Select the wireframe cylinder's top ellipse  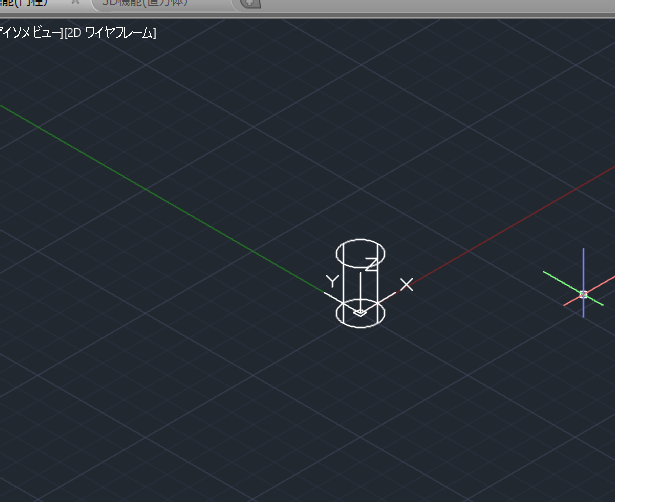point(360,253)
